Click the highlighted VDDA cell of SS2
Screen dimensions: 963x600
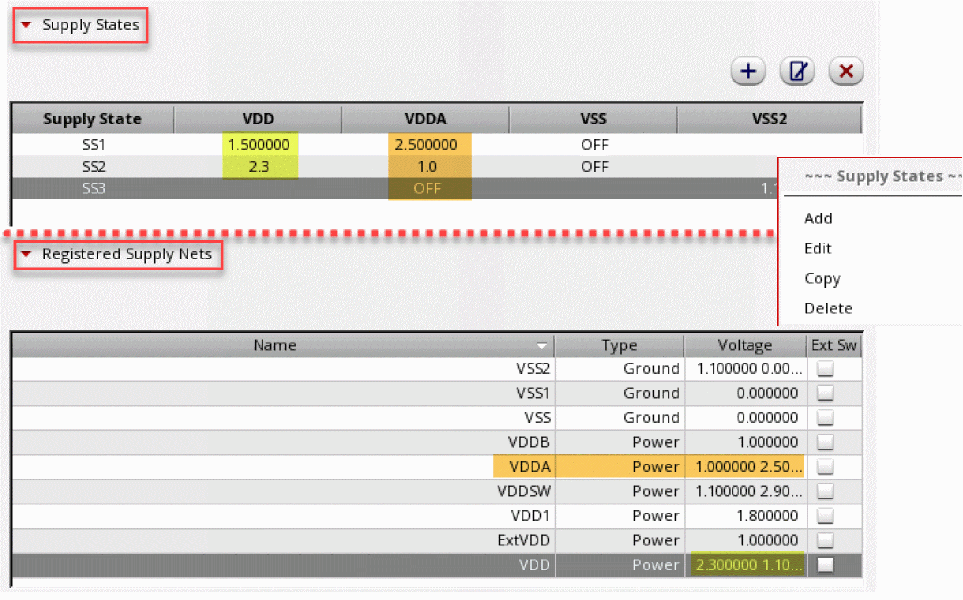tap(429, 167)
